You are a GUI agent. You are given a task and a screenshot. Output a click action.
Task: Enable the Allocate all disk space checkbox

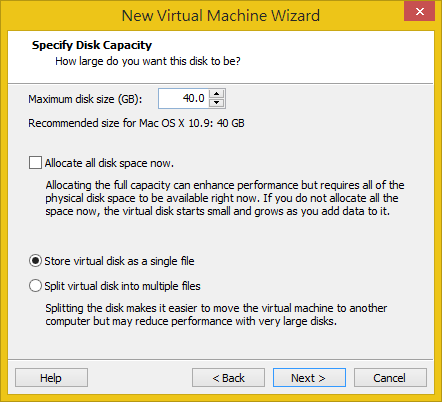click(35, 163)
